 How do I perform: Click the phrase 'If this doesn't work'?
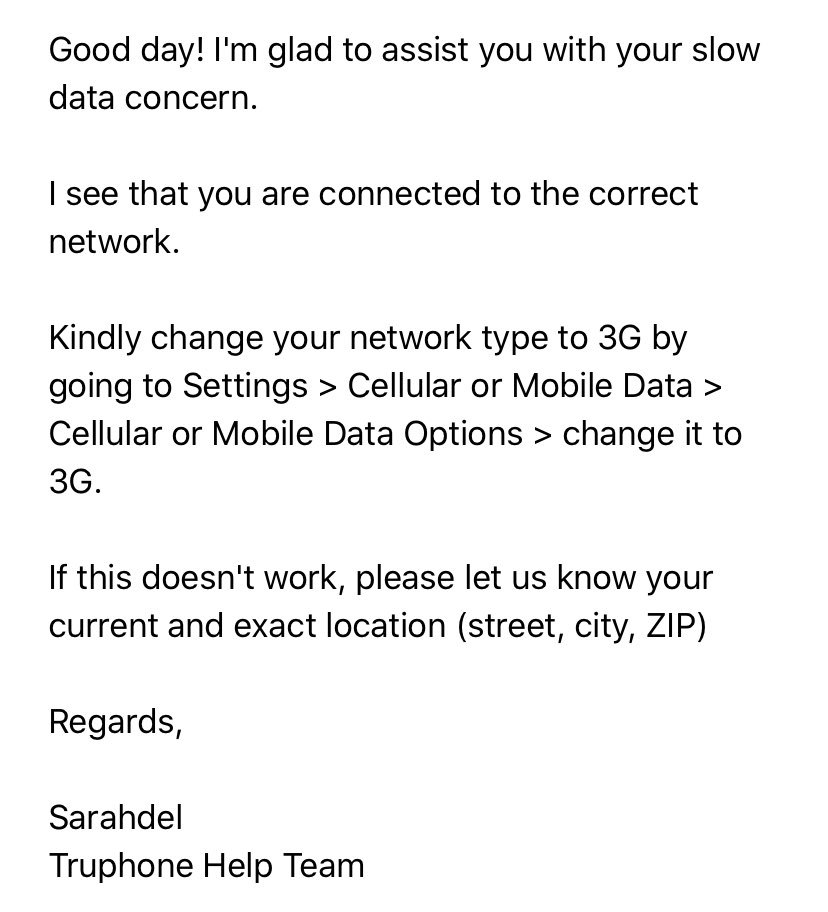[x=195, y=578]
